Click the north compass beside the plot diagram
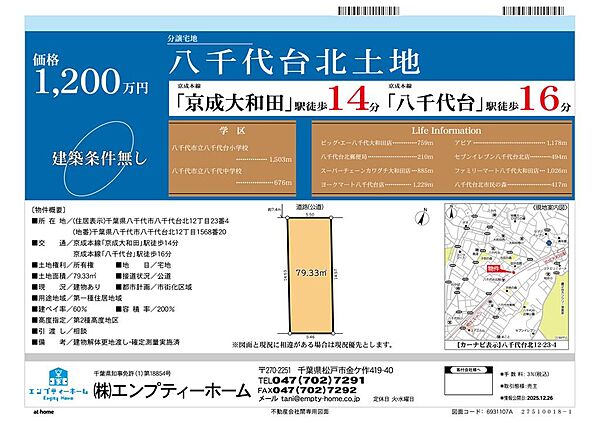The width and height of the screenshot is (600, 423). [x=422, y=217]
